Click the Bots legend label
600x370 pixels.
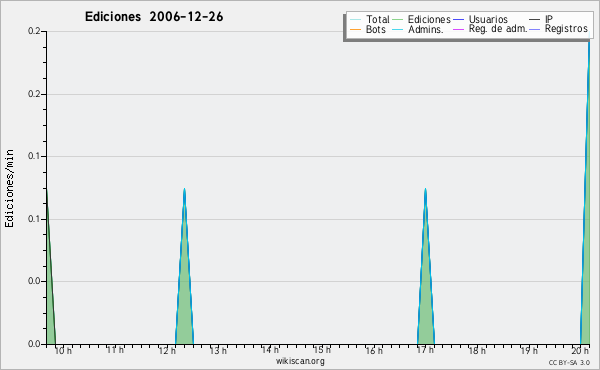[375, 29]
